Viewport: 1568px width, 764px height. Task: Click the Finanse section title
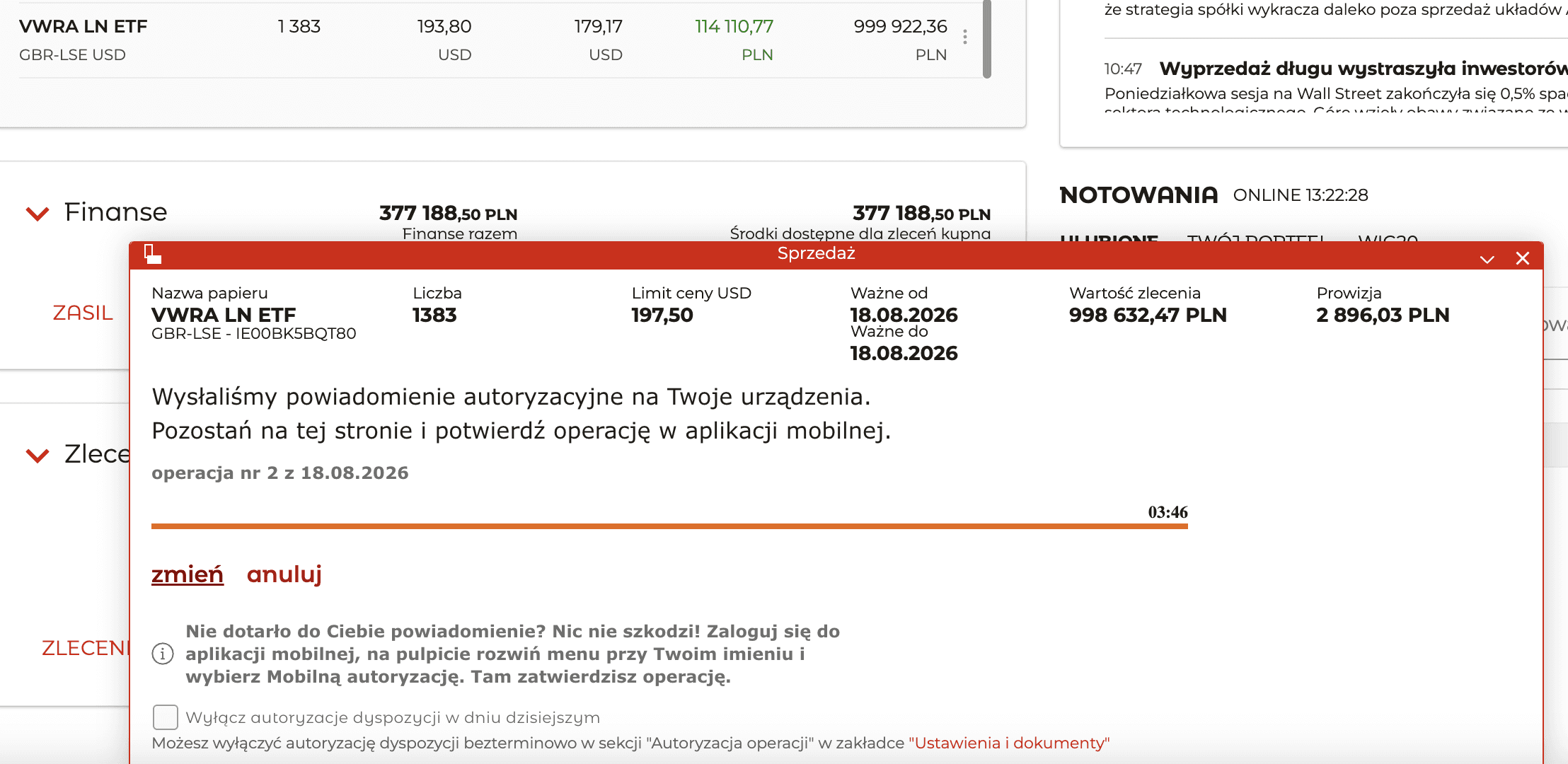point(116,212)
